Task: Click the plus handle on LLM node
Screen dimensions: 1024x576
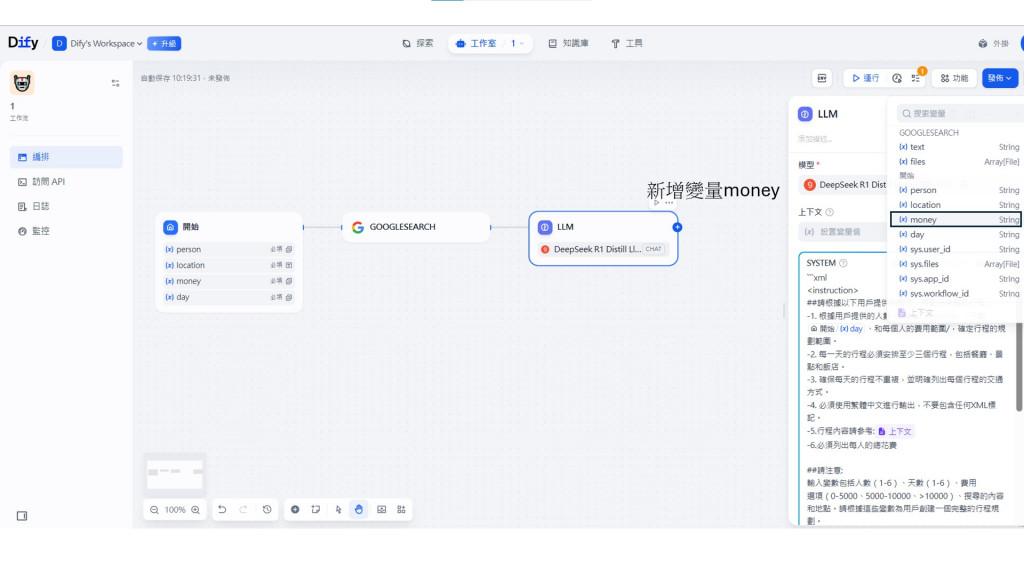Action: [x=677, y=227]
